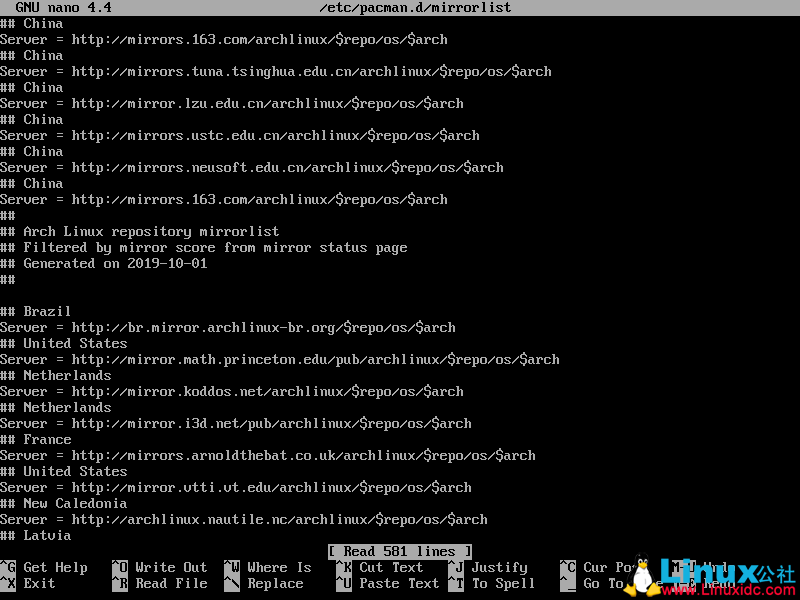Click the '## New Caledonia' comment line
This screenshot has height=600, width=800.
click(63, 504)
